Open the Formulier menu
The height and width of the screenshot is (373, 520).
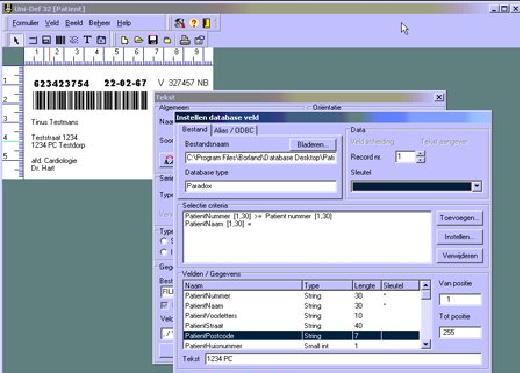[x=25, y=23]
